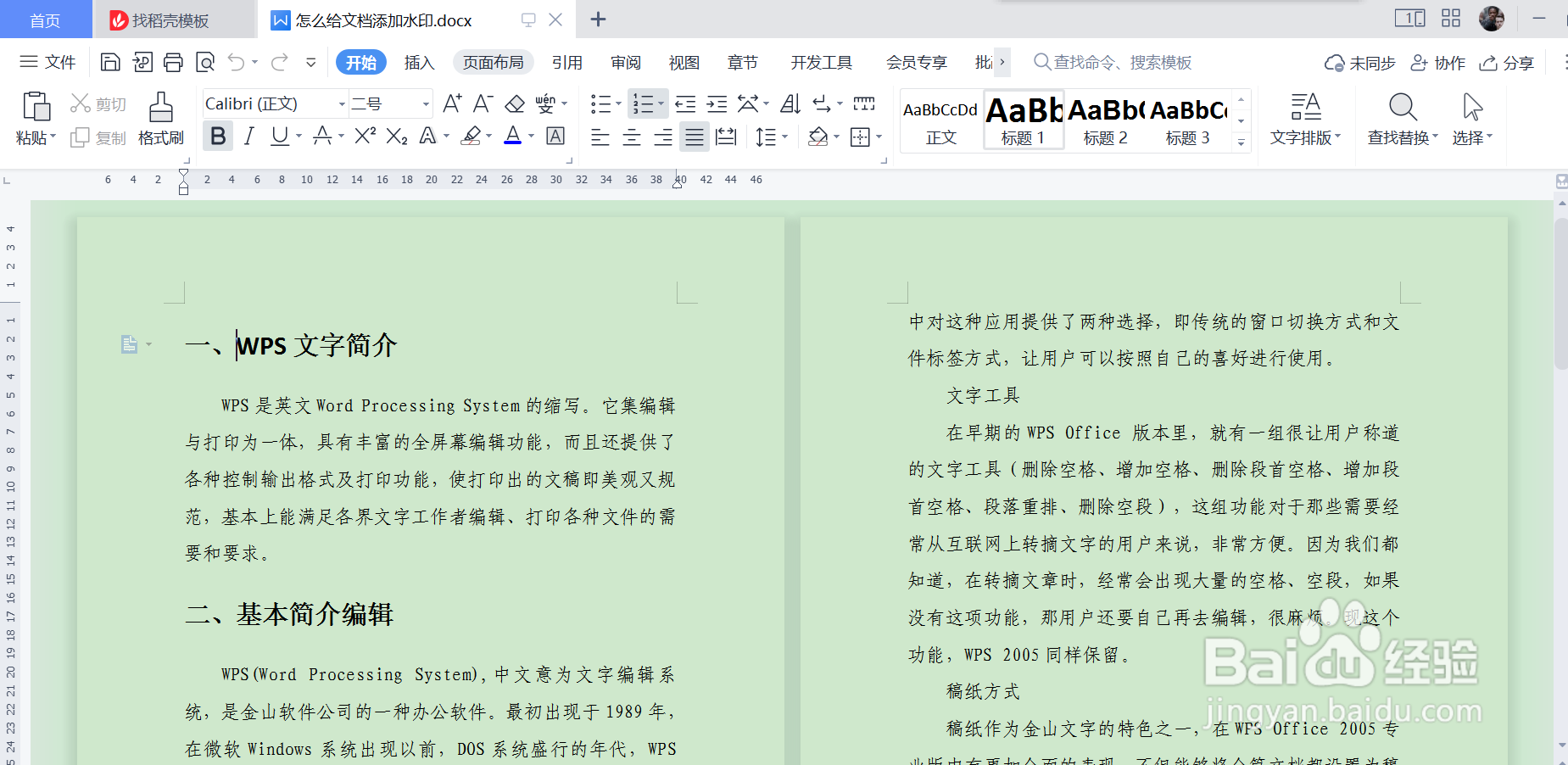Apply superscript formatting
The image size is (1568, 765).
coord(365,136)
